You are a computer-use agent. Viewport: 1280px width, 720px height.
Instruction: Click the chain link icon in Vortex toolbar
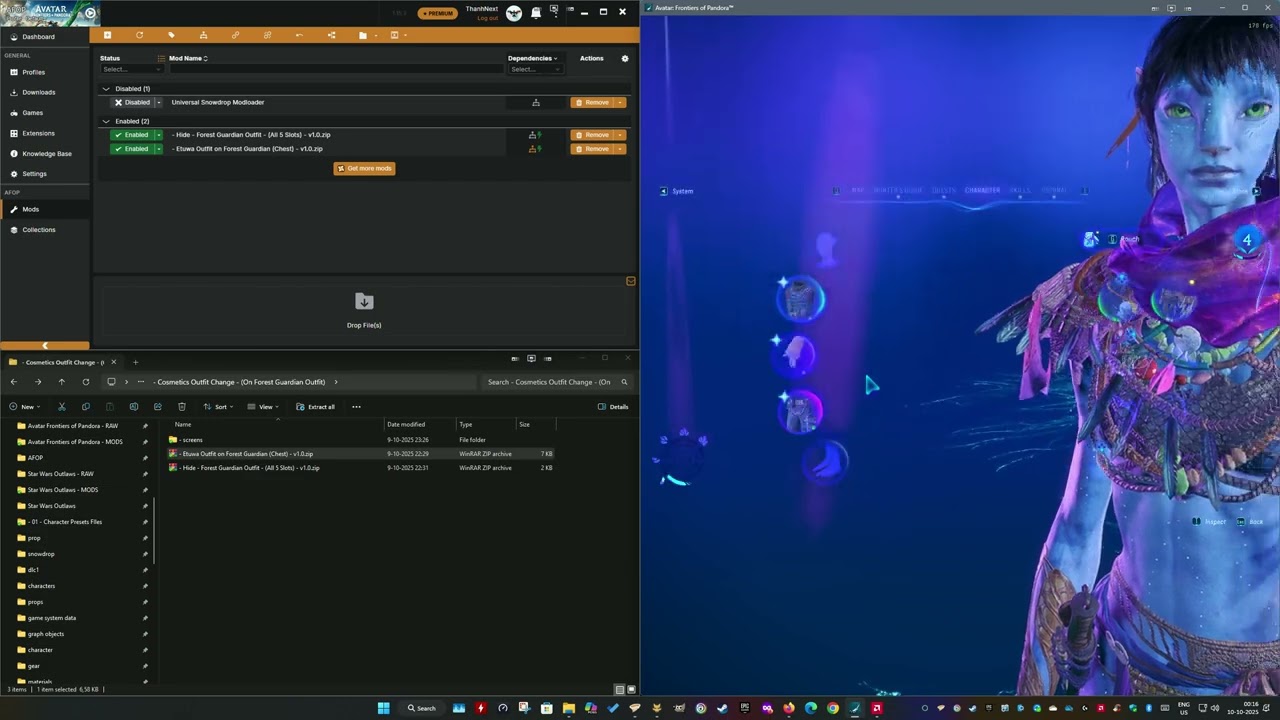(x=235, y=35)
